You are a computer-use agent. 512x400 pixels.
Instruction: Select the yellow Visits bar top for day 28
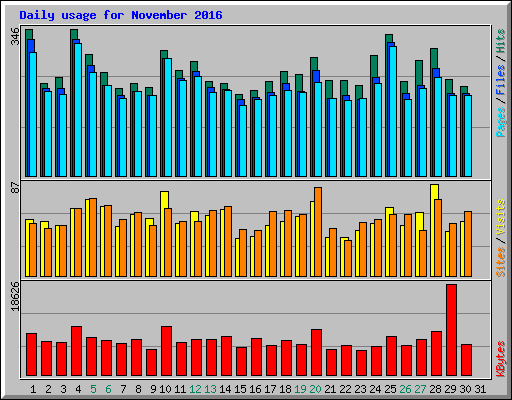434,192
